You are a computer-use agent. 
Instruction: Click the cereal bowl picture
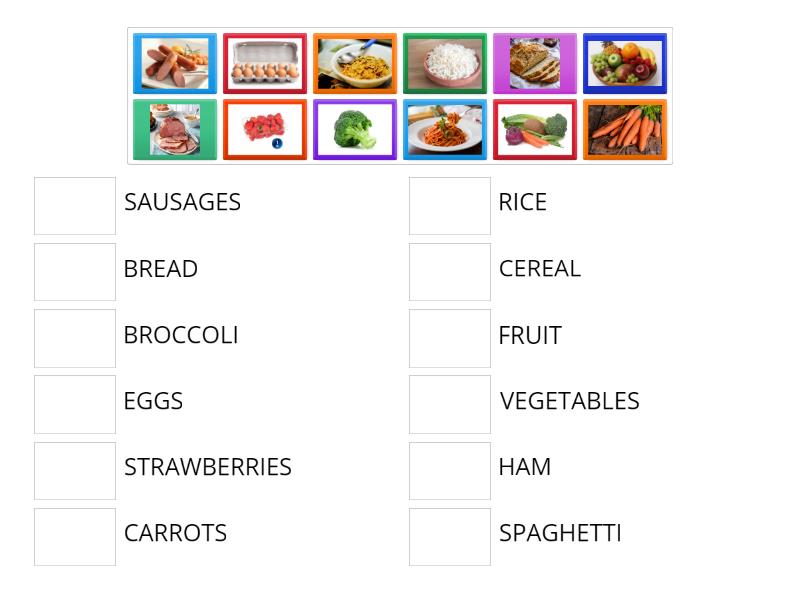click(x=354, y=63)
